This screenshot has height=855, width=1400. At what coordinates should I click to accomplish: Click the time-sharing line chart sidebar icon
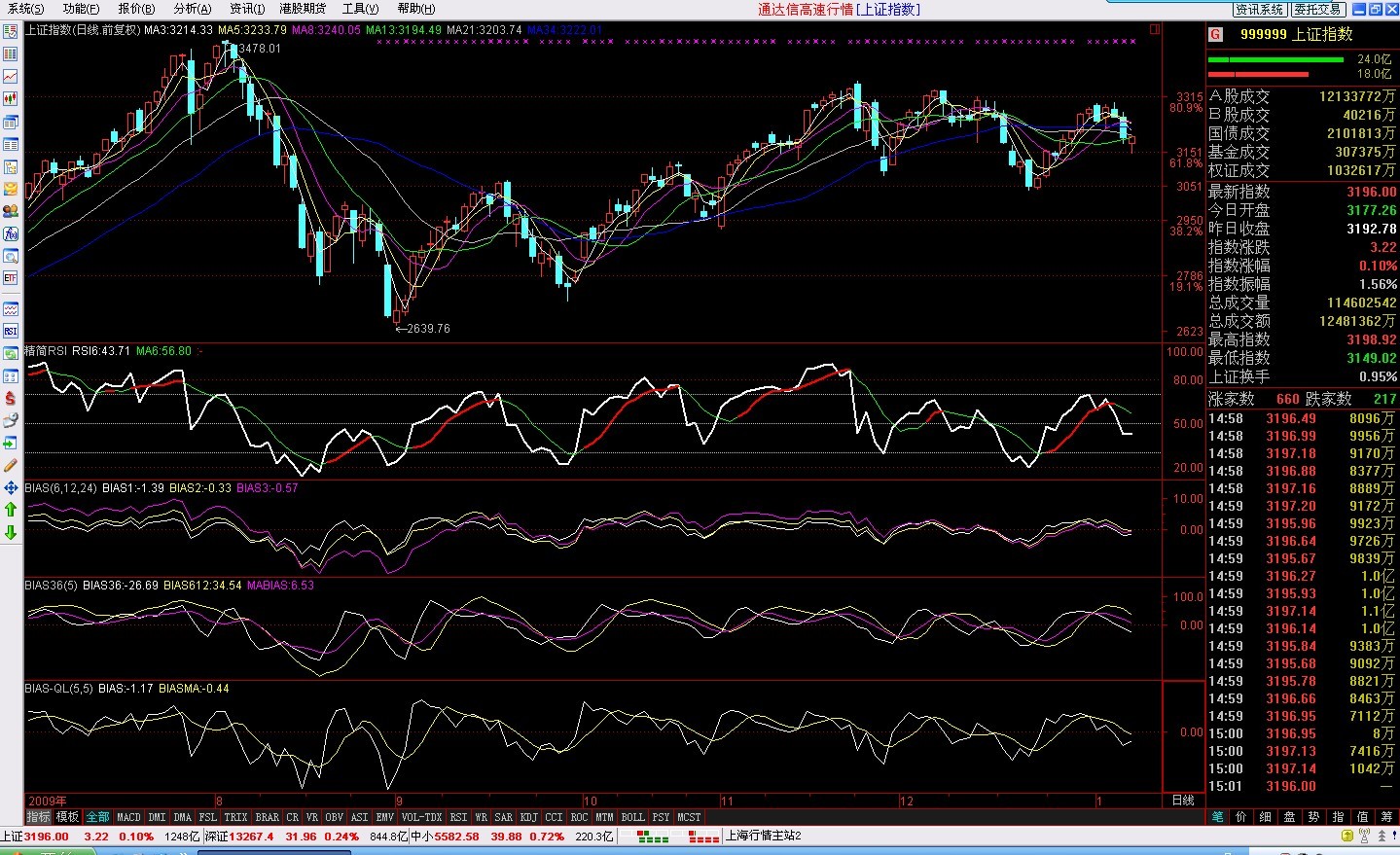(x=11, y=76)
